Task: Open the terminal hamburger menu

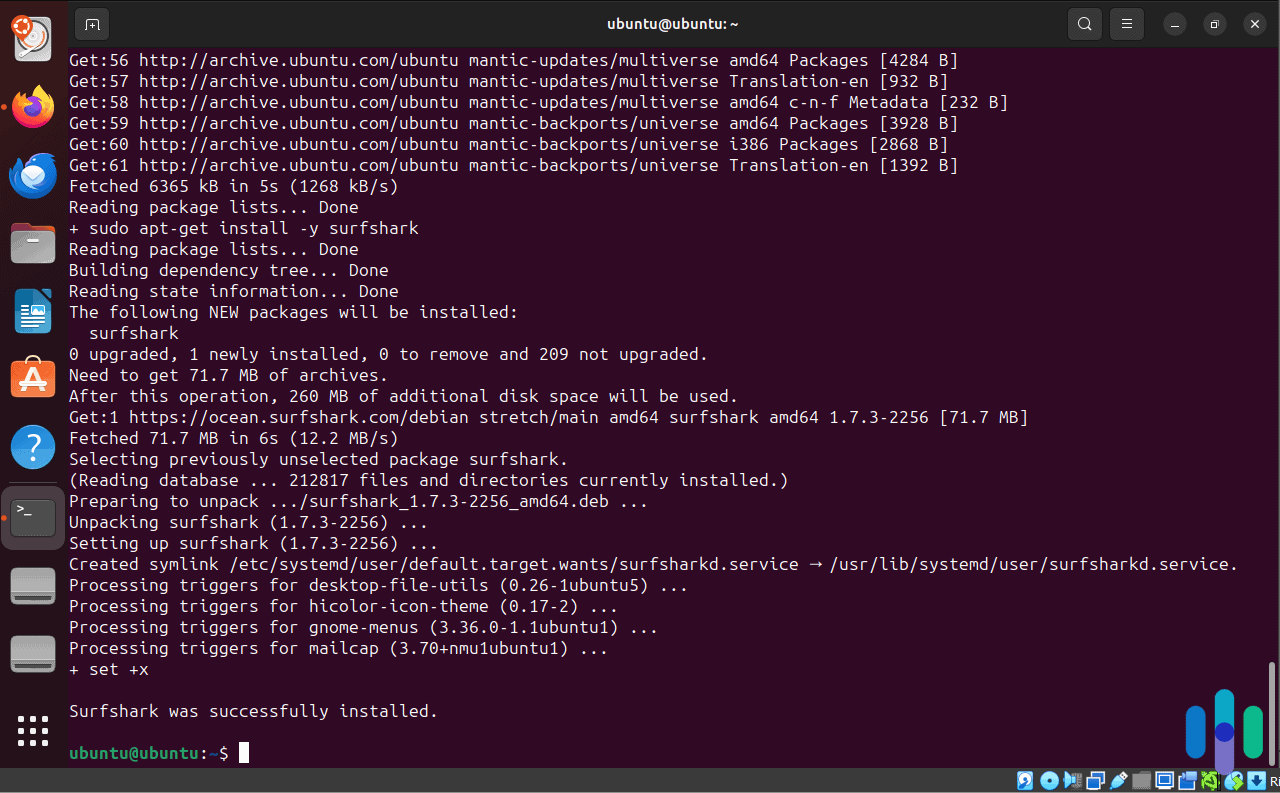Action: 1127,23
